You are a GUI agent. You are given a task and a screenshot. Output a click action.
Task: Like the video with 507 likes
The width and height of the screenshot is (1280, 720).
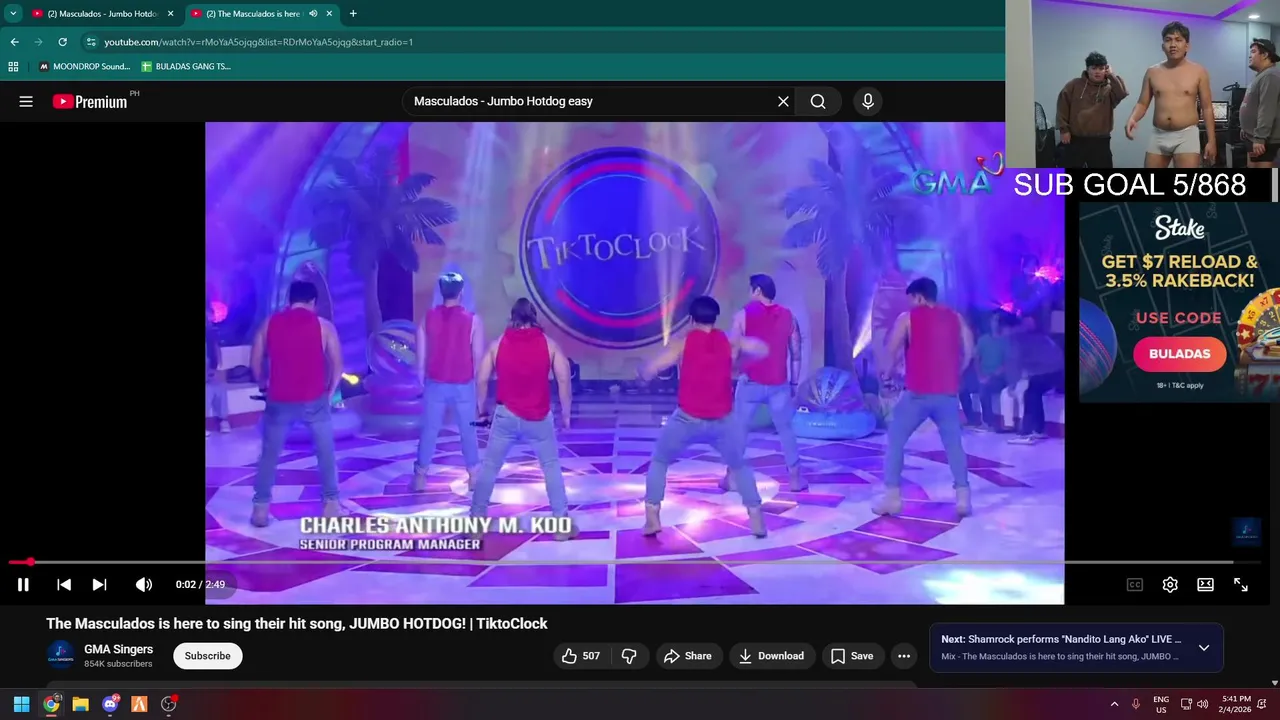point(581,656)
